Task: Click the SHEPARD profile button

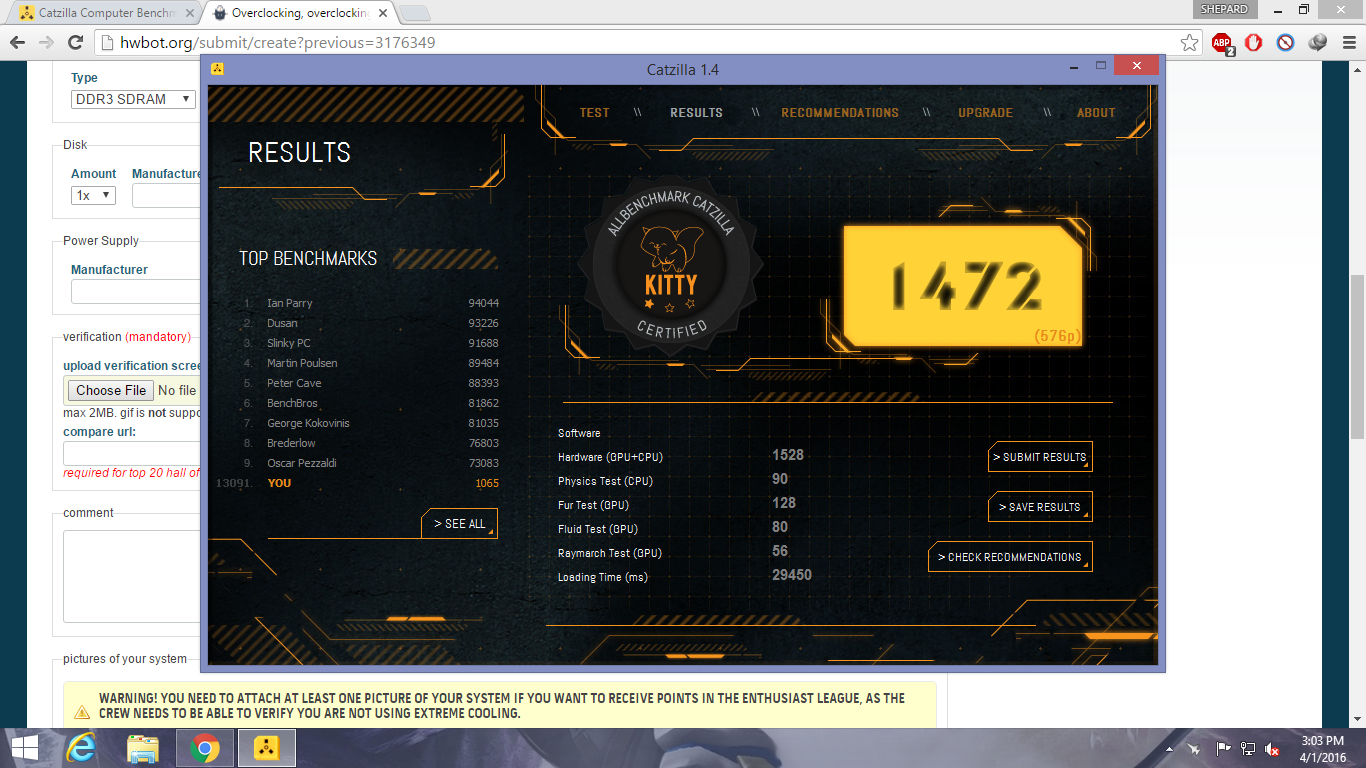Action: coord(1223,9)
